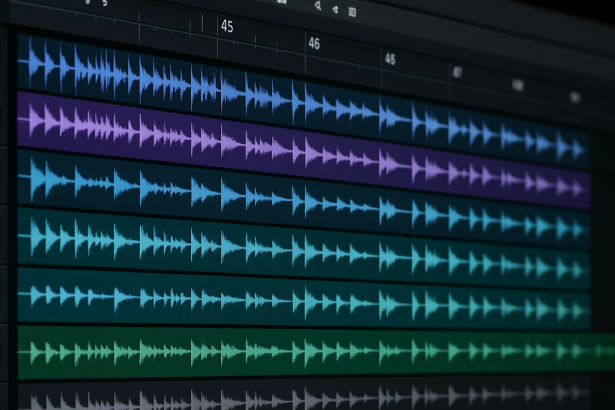
Task: Click the purple track's header strip at left edge
Action: click(8, 120)
